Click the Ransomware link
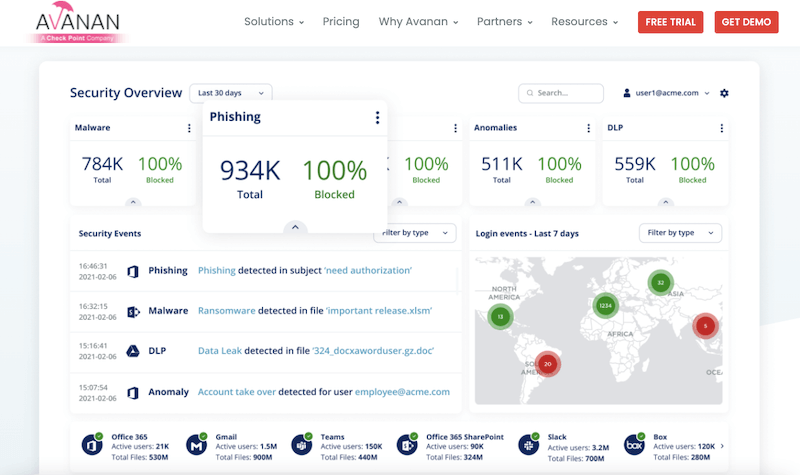 (227, 311)
